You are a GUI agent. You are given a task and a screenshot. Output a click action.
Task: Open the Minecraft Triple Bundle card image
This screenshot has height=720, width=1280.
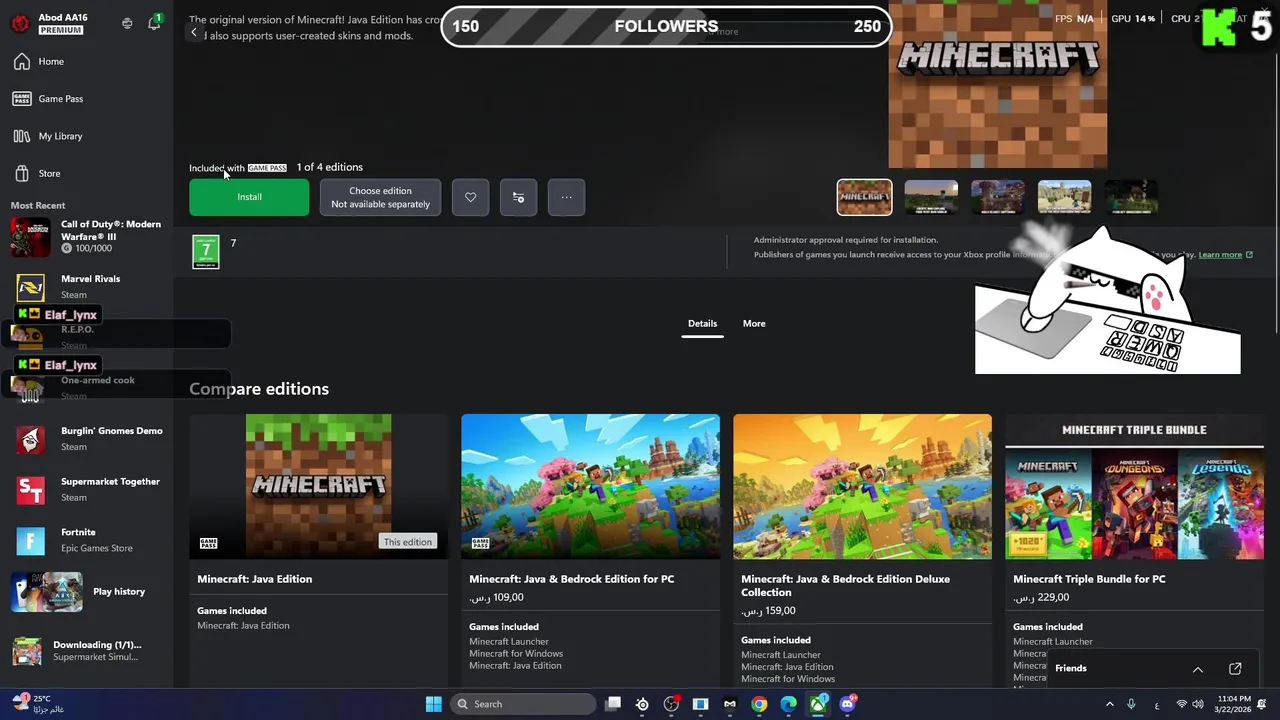[x=1134, y=486]
